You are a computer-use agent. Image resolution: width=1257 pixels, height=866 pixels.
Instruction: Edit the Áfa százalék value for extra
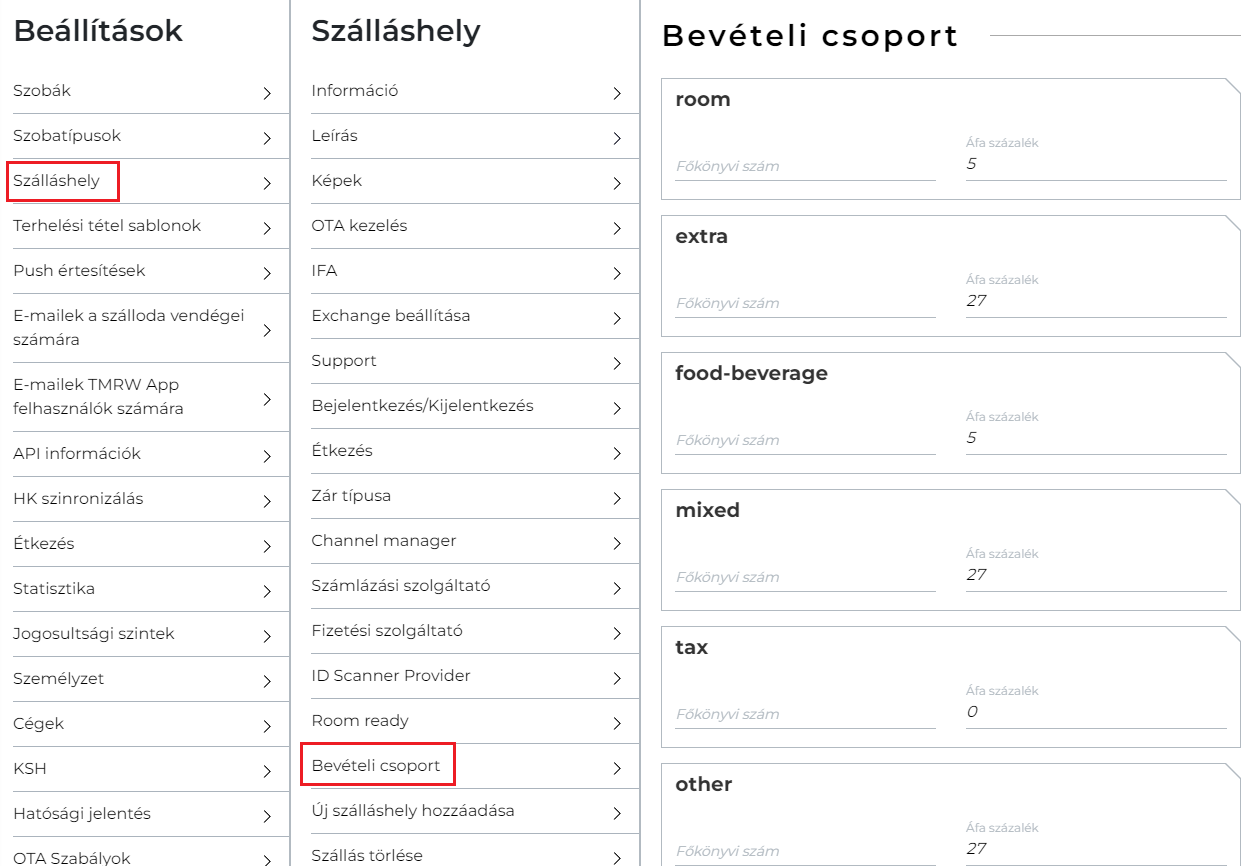pyautogui.click(x=1095, y=300)
